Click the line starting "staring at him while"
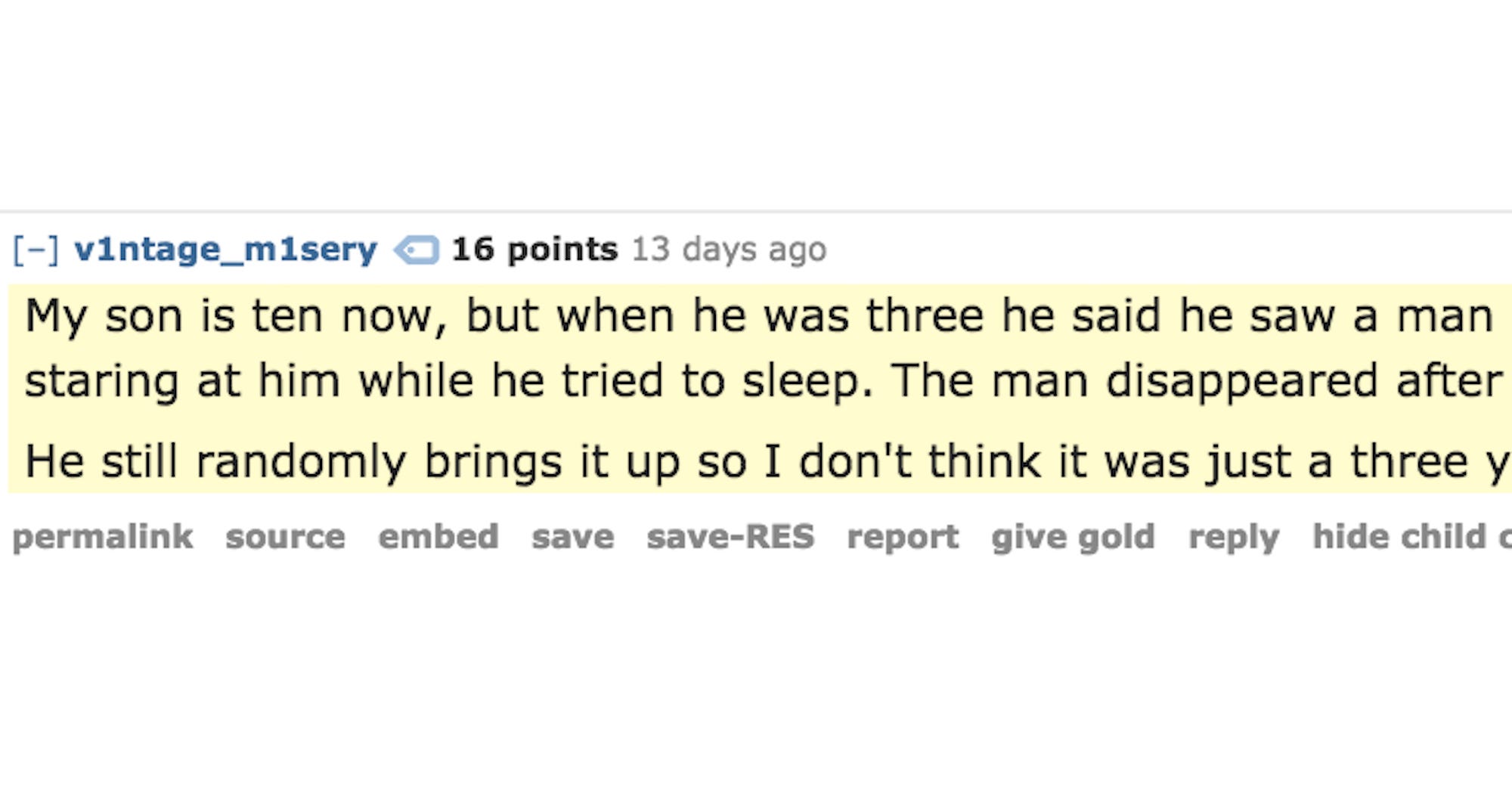This screenshot has height=794, width=1512. point(764,380)
